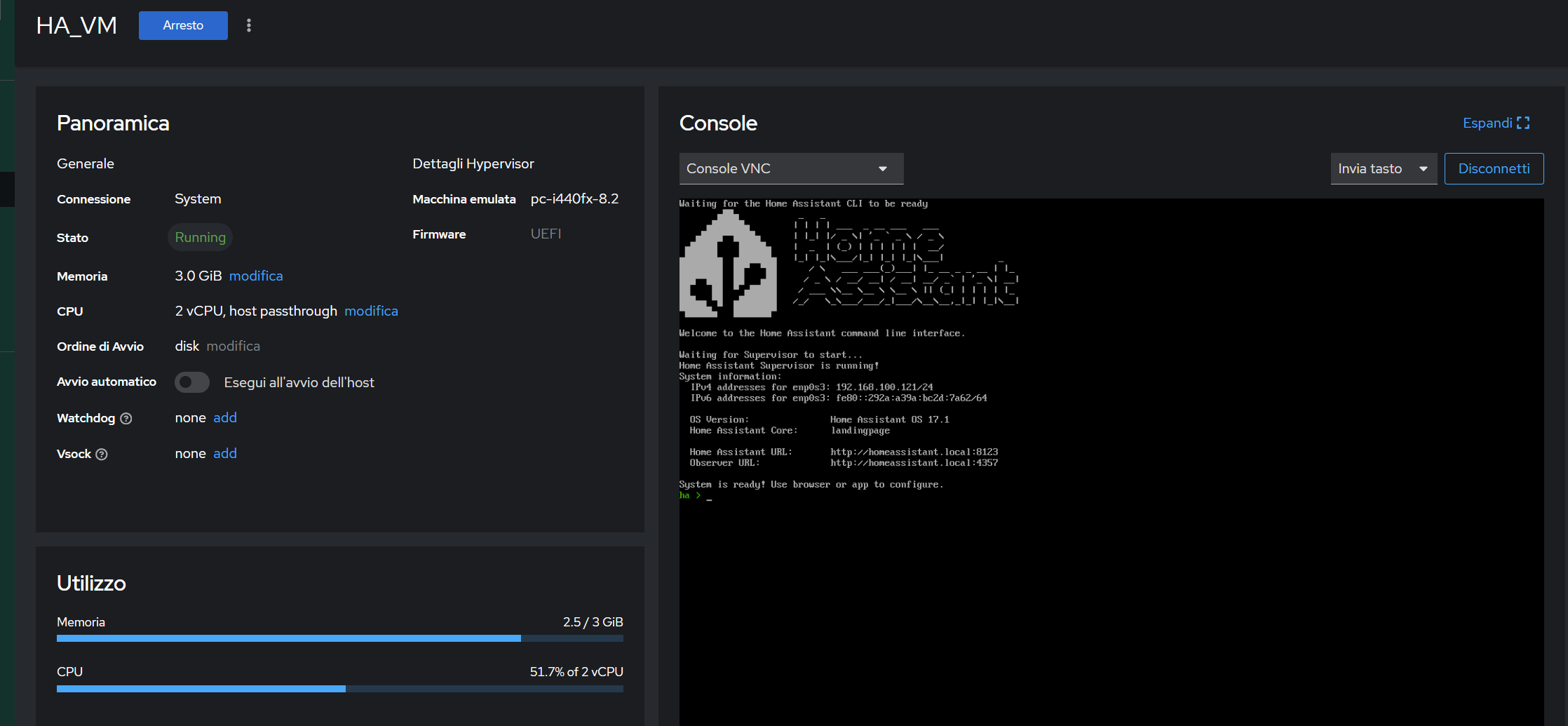Click modifica next to boot order disk
Viewport: 1568px width, 726px height.
[233, 347]
